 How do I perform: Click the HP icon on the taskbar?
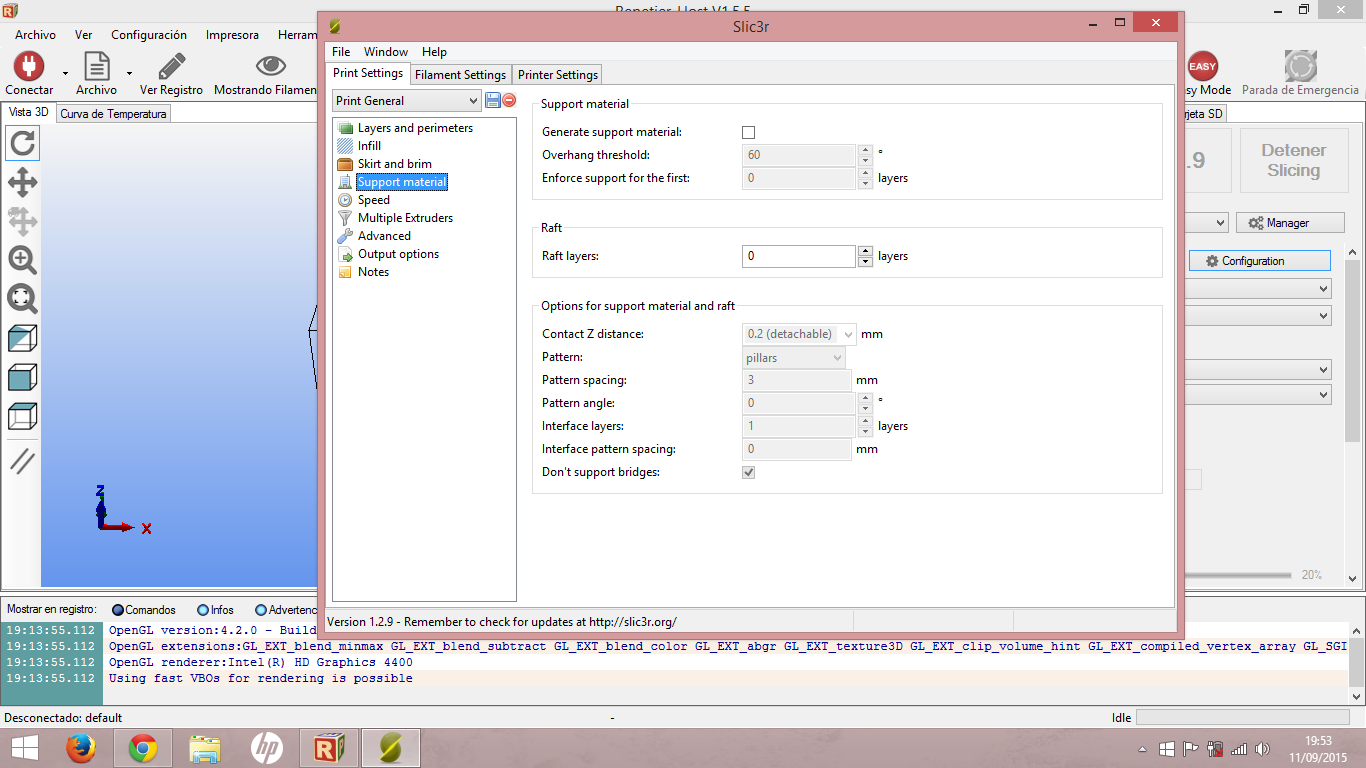click(267, 748)
